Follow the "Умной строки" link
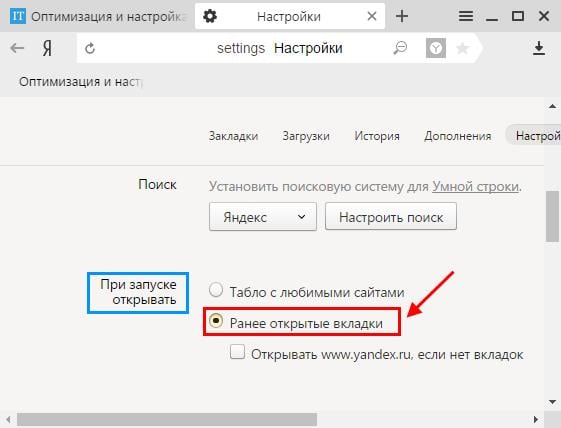Viewport: 561px width, 428px height. pyautogui.click(x=475, y=186)
